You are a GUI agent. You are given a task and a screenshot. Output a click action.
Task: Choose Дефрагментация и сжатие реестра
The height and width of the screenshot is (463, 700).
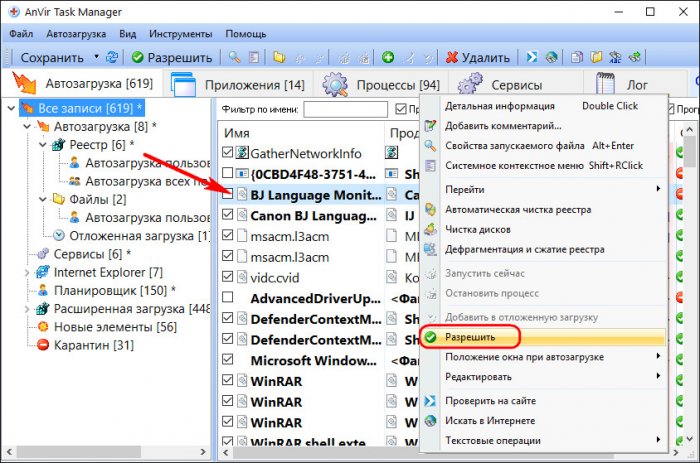[525, 249]
